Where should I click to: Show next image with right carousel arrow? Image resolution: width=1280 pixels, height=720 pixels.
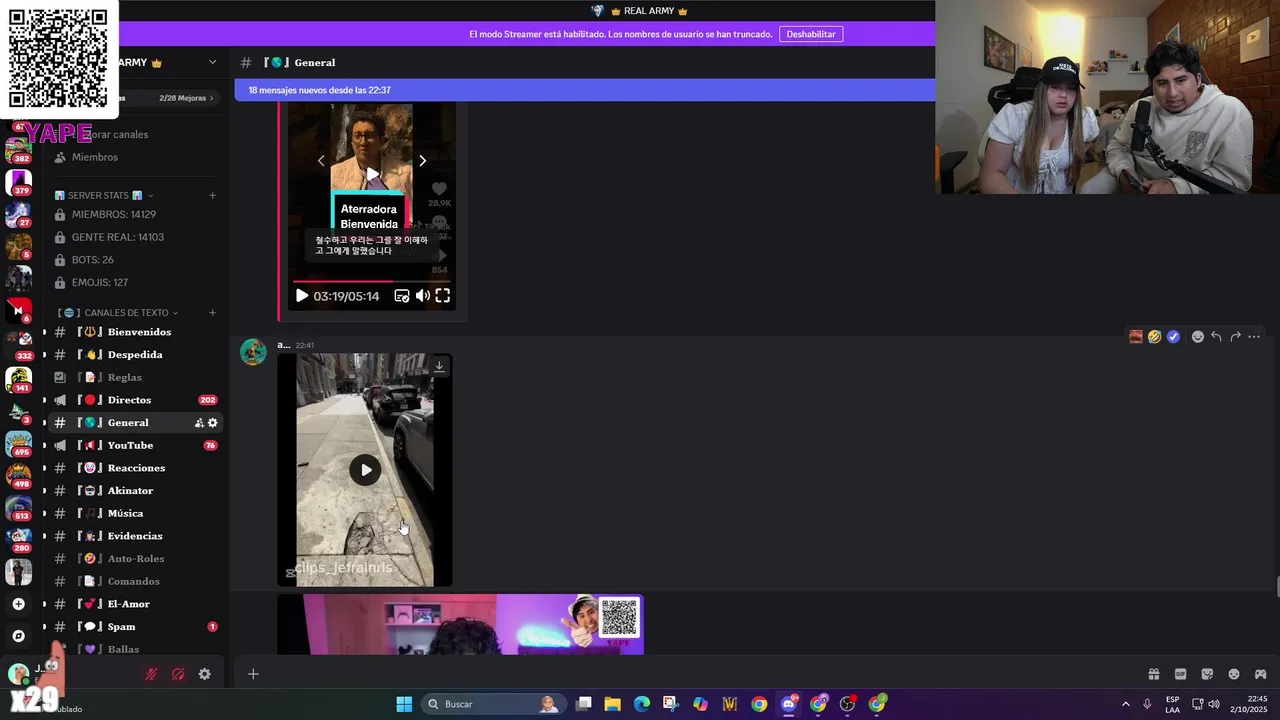pyautogui.click(x=422, y=161)
